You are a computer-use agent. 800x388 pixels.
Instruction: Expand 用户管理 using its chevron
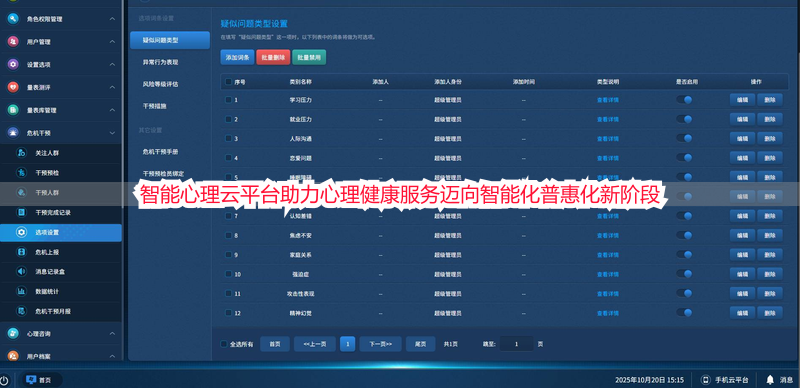tap(112, 42)
